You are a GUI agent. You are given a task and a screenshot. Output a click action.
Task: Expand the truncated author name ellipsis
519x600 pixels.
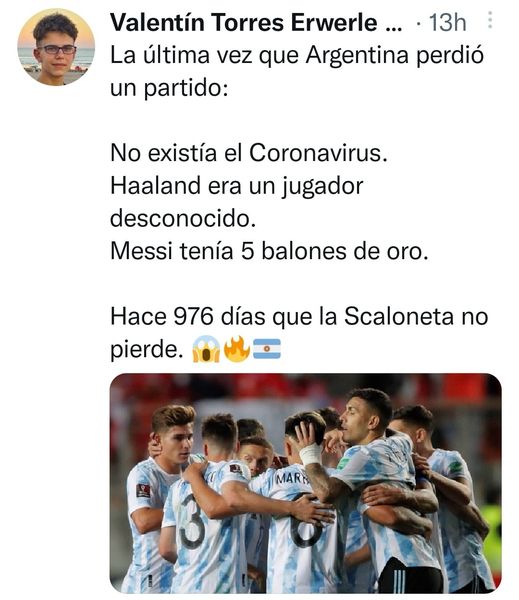tap(392, 23)
